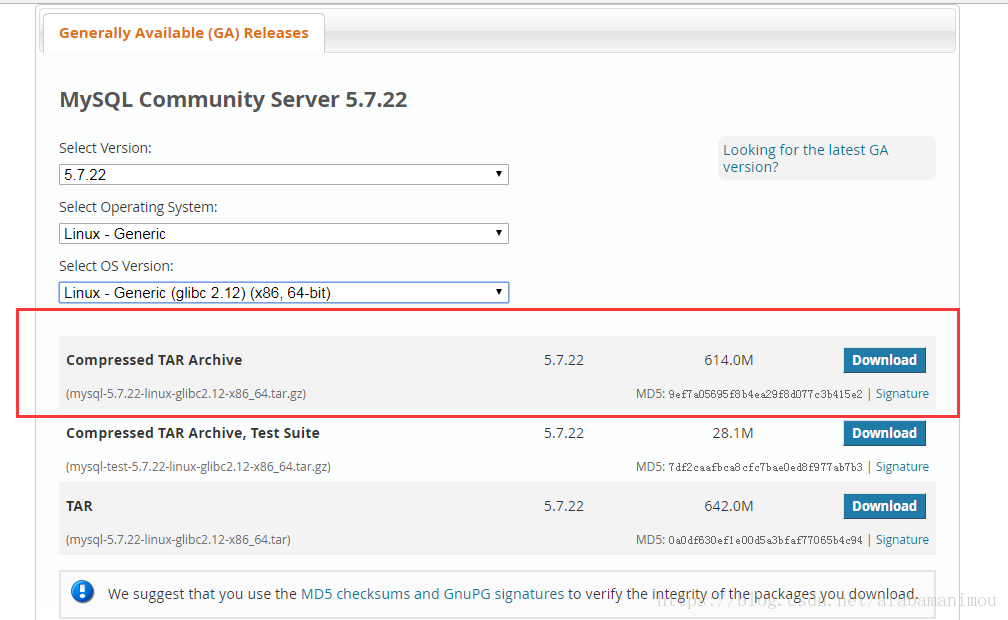Open the Select Operating System dropdown

click(284, 233)
